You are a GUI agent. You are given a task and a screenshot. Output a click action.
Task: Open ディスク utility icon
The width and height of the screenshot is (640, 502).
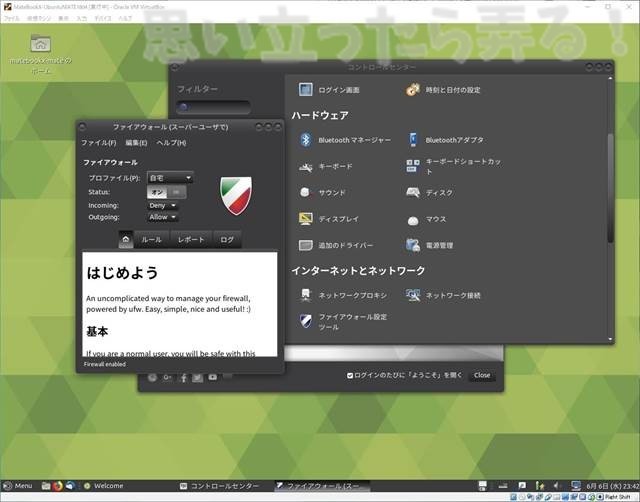[x=413, y=192]
